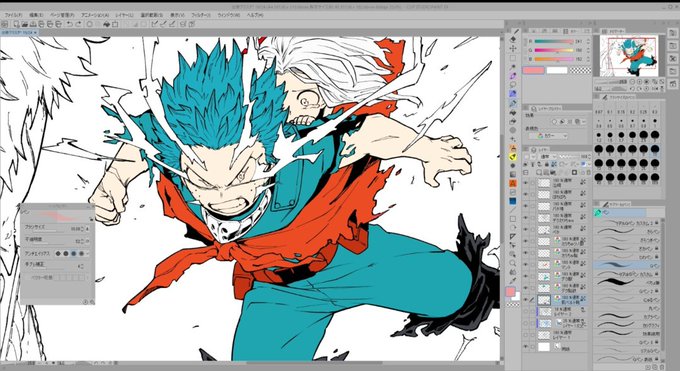Viewport: 680px width, 371px height.
Task: Select the magnifier zoom tool in tool palette
Action: (513, 263)
